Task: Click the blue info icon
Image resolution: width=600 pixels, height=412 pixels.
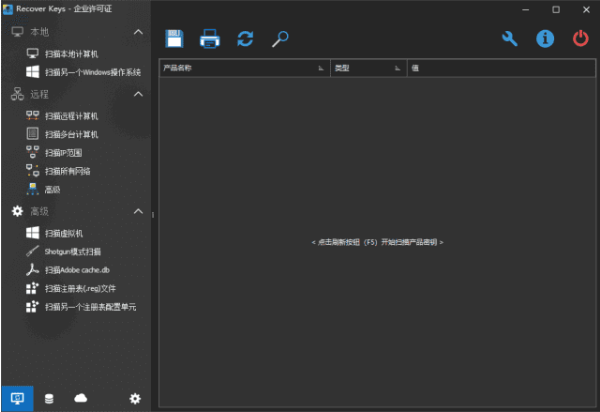Action: pyautogui.click(x=545, y=39)
